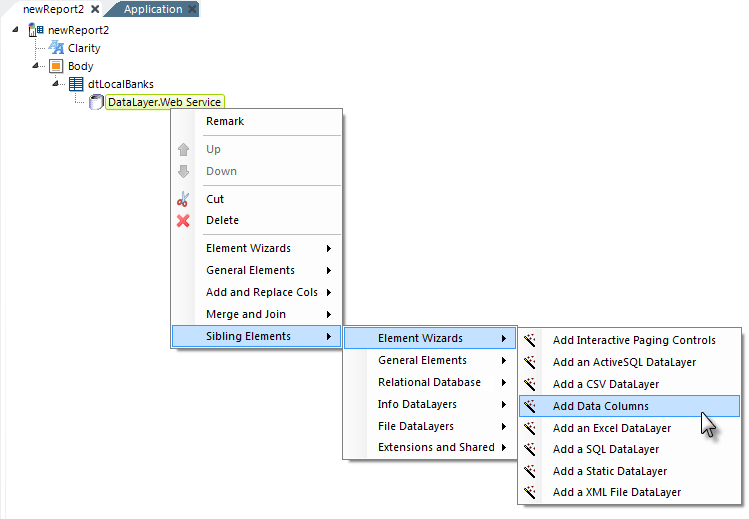Viewport: 749px width, 519px height.
Task: Click the dtLocalBanks data table icon
Action: (x=76, y=84)
